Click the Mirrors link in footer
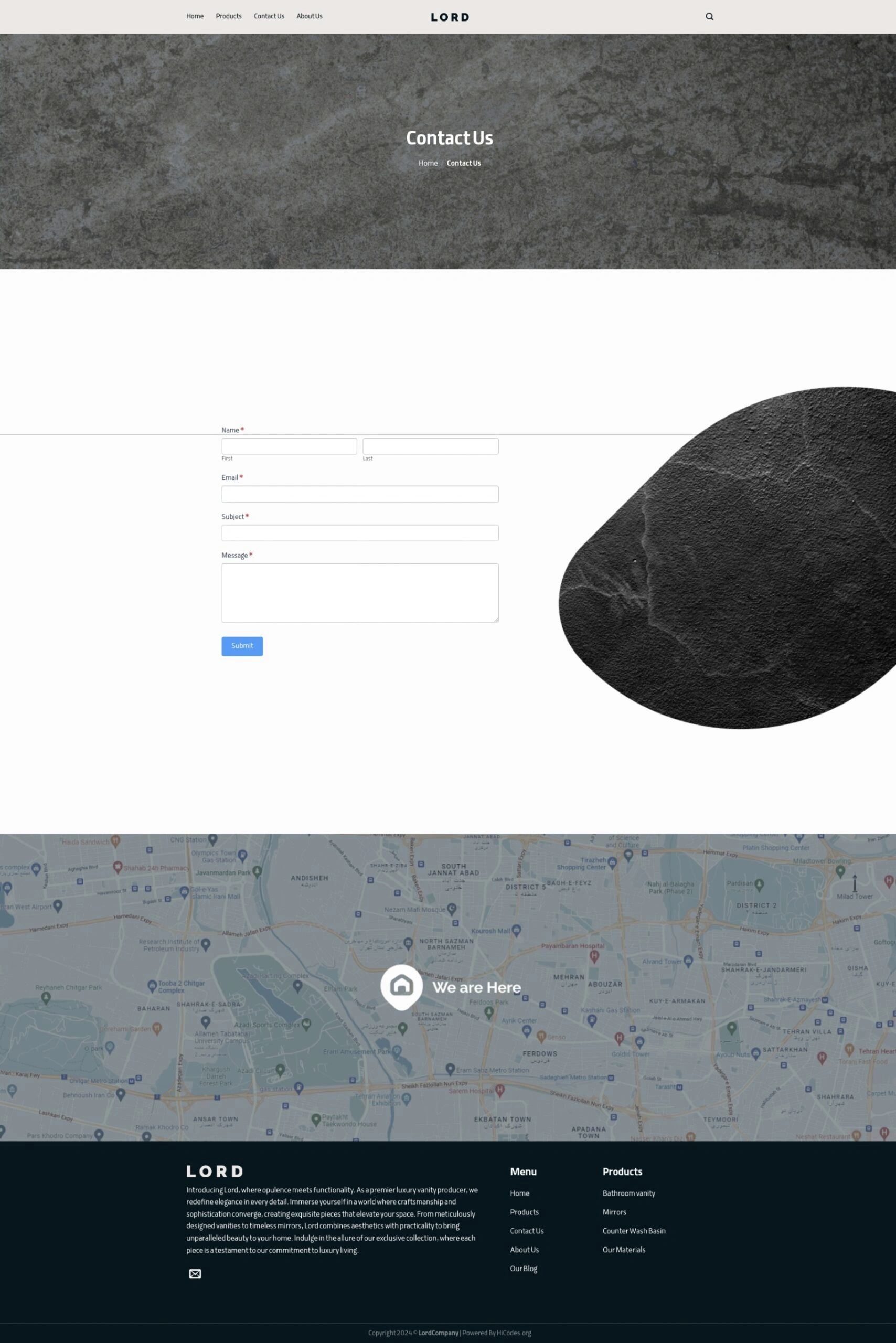896x1343 pixels. pos(614,1211)
